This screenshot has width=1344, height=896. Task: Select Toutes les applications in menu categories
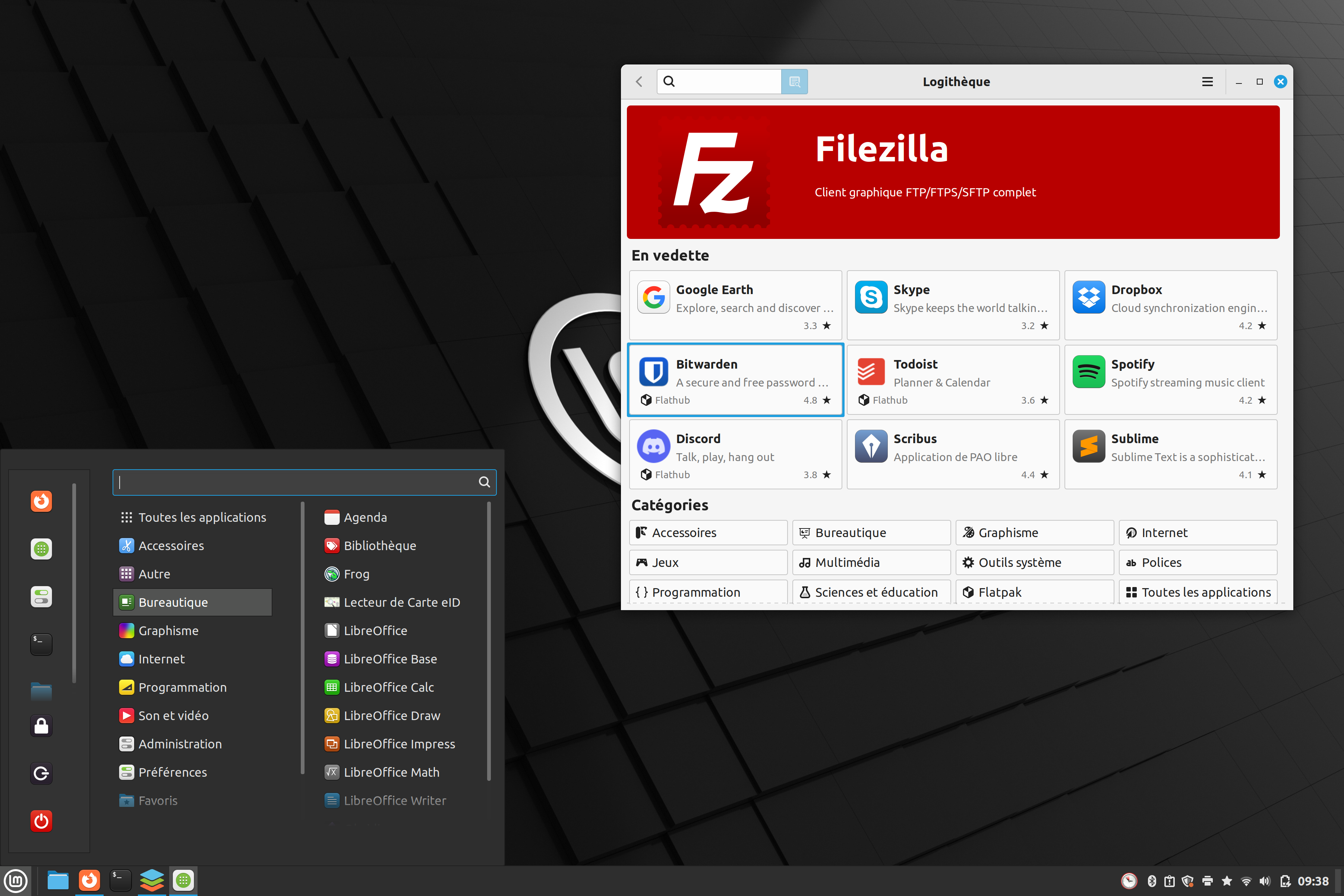pos(202,517)
